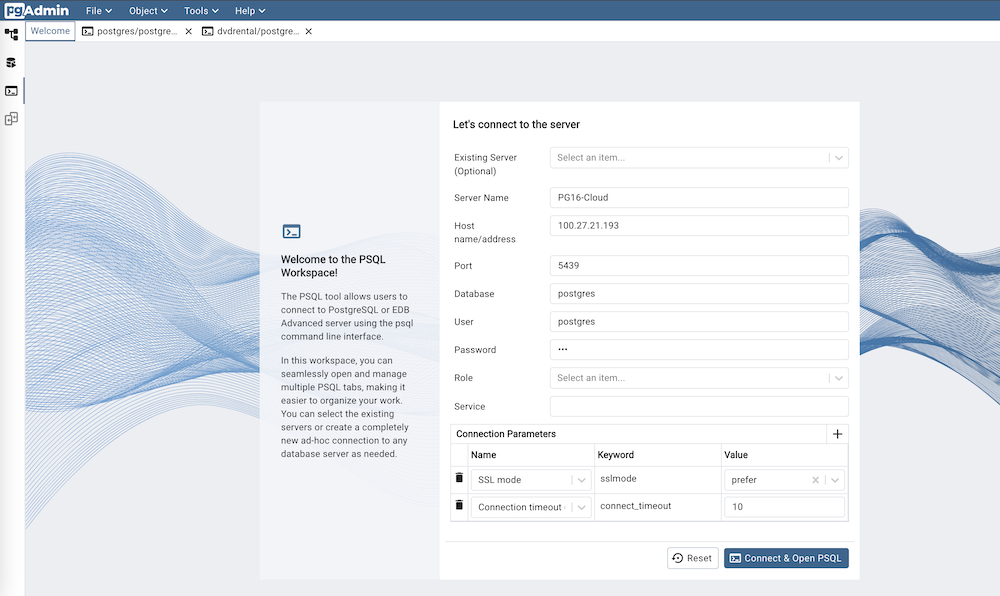
Task: Delete the SSL mode parameter row
Action: (x=458, y=478)
